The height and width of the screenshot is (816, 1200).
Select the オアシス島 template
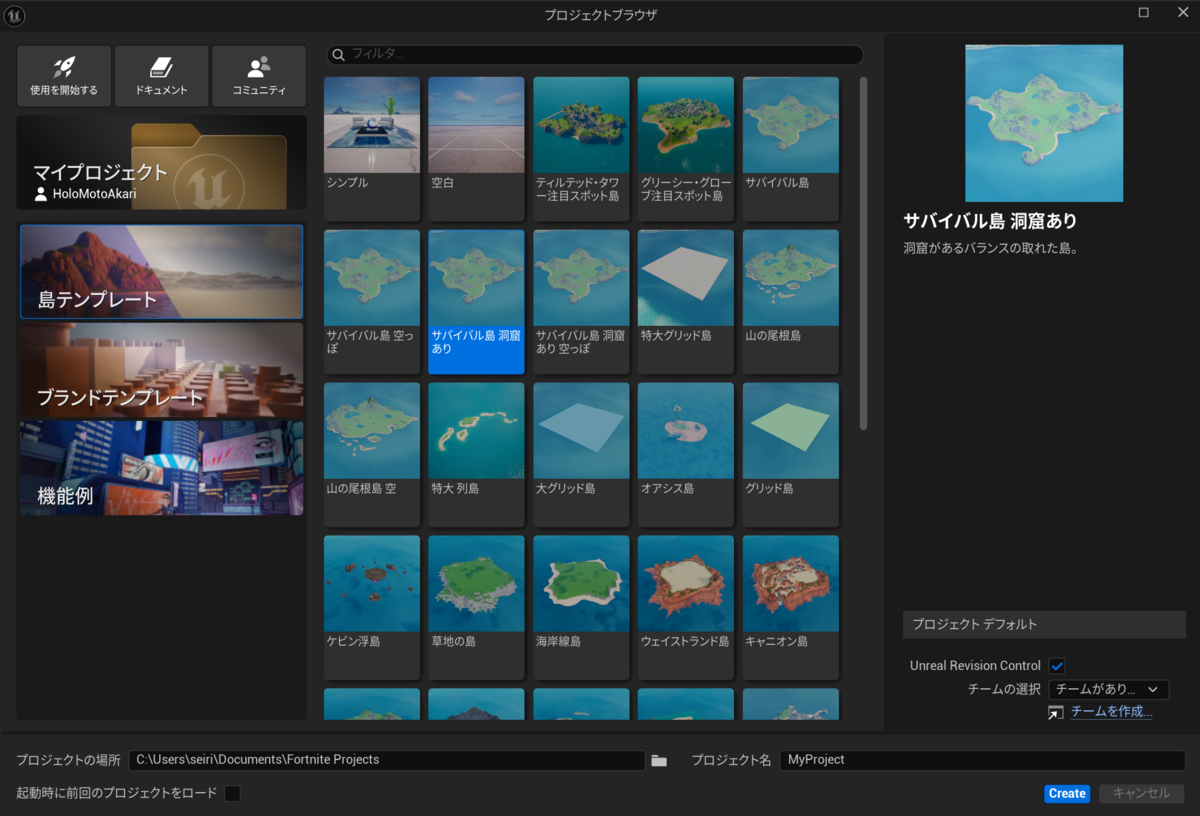click(x=685, y=455)
